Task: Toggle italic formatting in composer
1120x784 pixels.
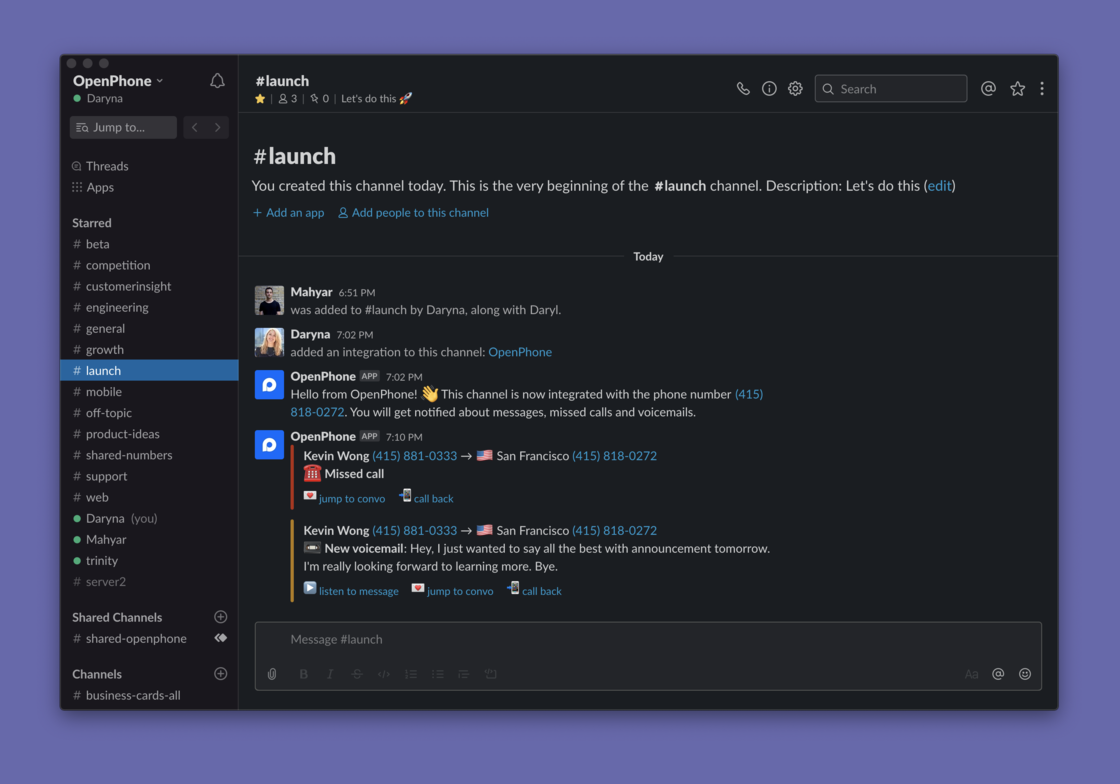Action: (x=330, y=674)
